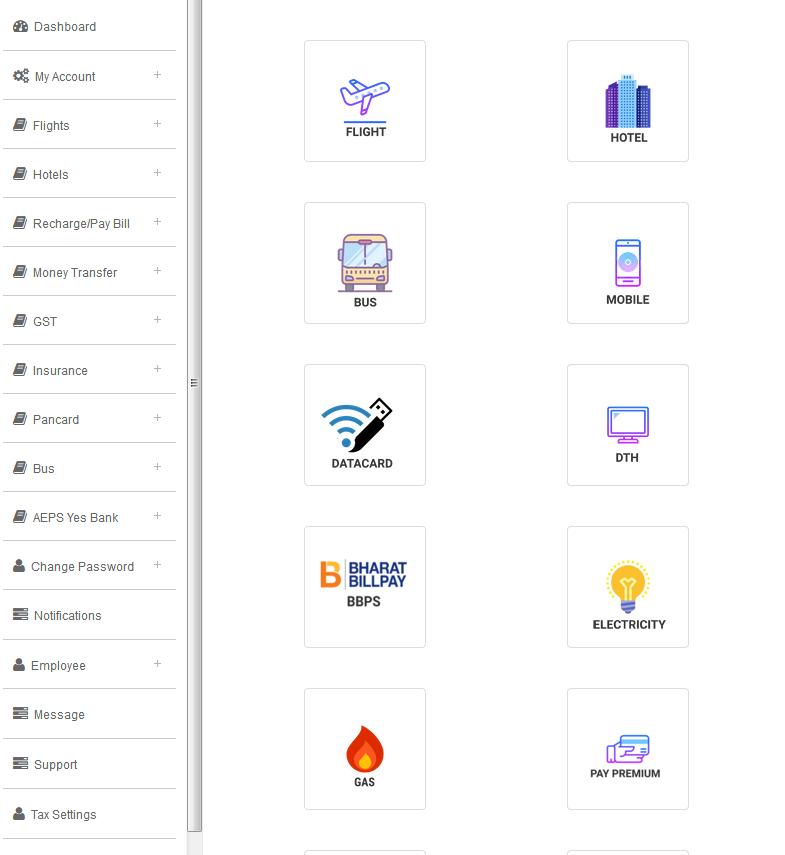This screenshot has height=855, width=785.
Task: Expand the Recharge/Pay Bill submenu
Action: (157, 222)
